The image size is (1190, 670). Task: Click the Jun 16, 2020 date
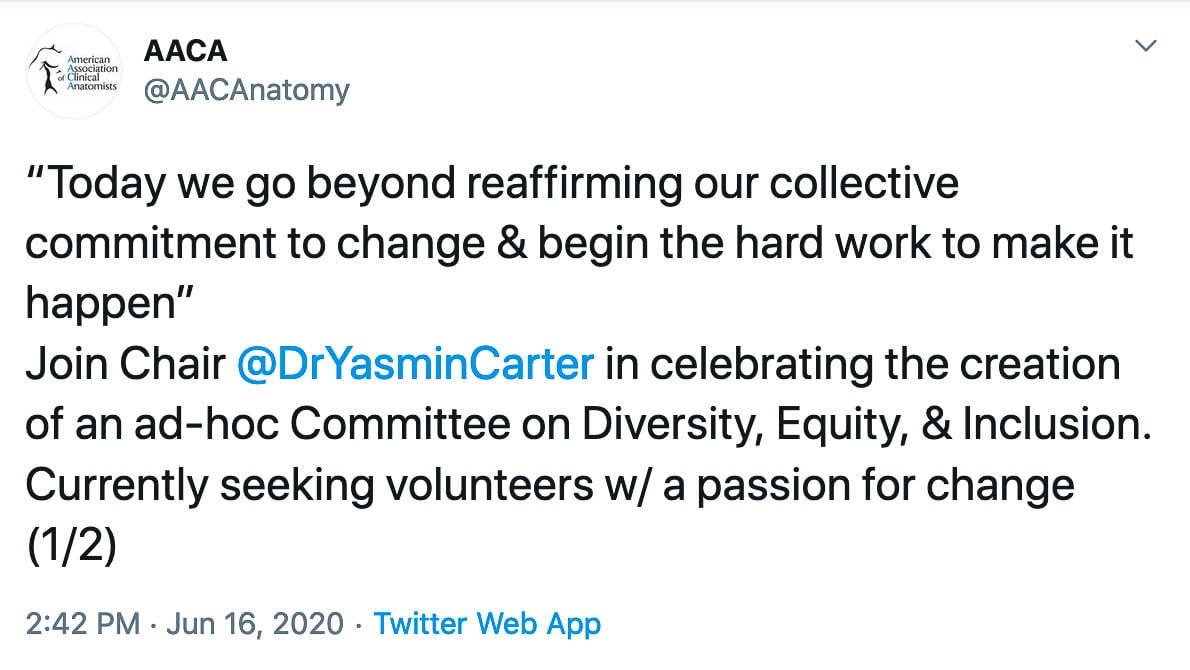tap(253, 625)
